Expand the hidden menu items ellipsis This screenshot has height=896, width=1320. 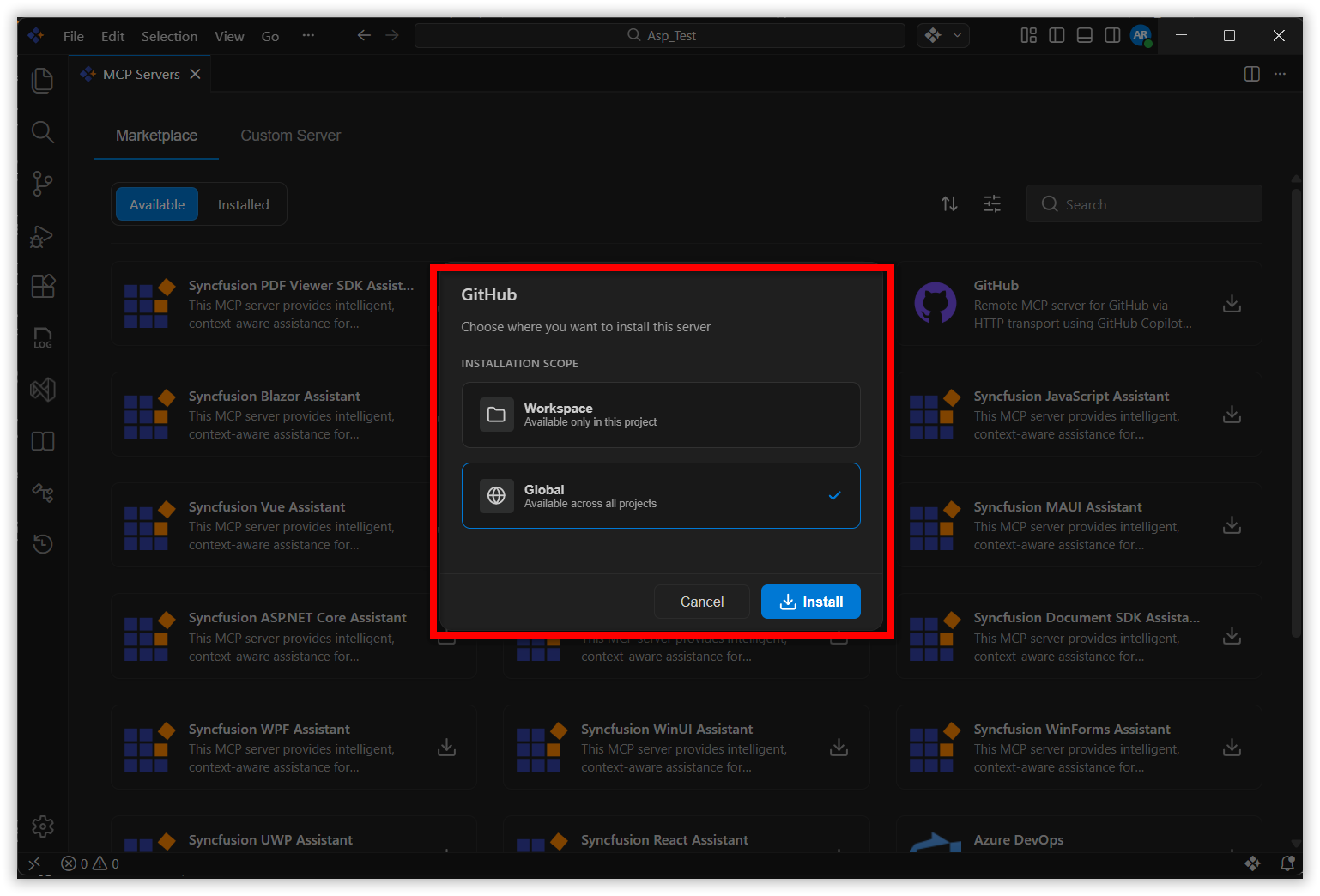(x=308, y=36)
